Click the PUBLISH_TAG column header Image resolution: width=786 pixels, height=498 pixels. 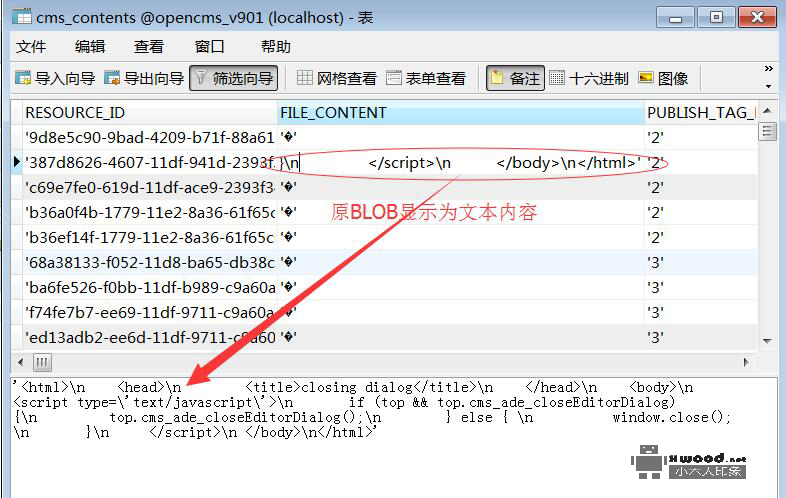coord(701,113)
